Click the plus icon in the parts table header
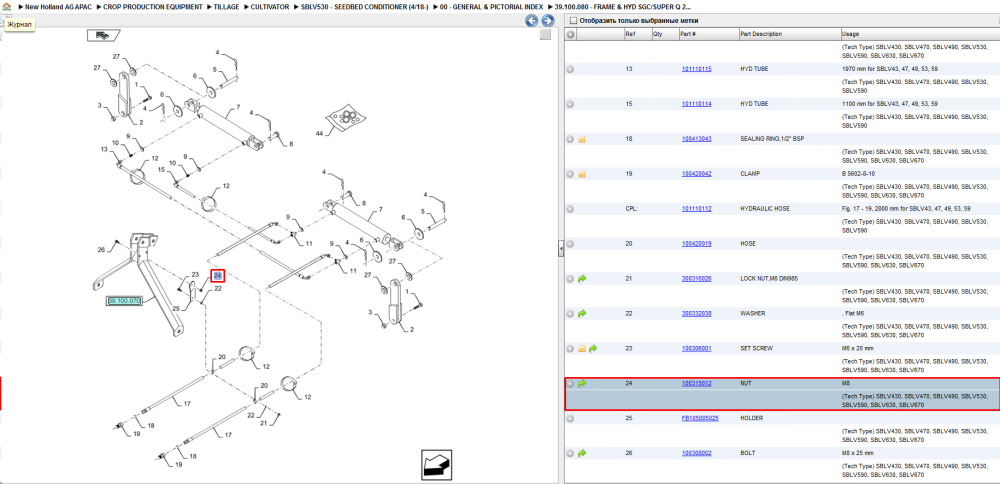The width and height of the screenshot is (1000, 484). coord(570,34)
